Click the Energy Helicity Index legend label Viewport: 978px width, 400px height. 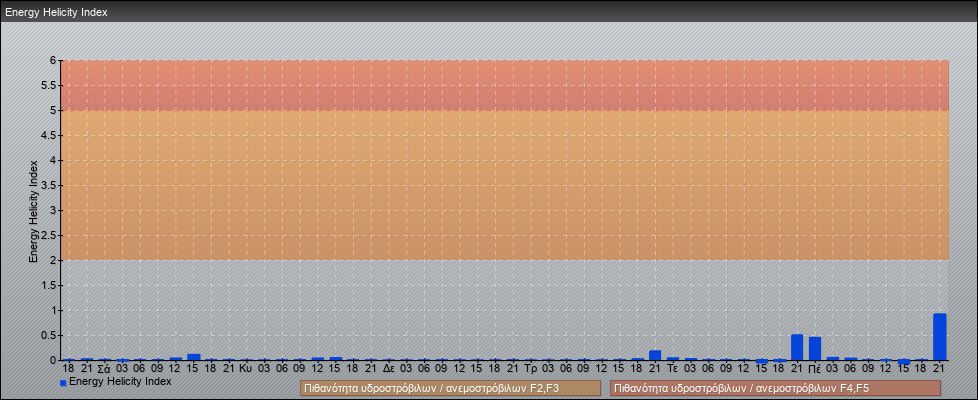[120, 381]
